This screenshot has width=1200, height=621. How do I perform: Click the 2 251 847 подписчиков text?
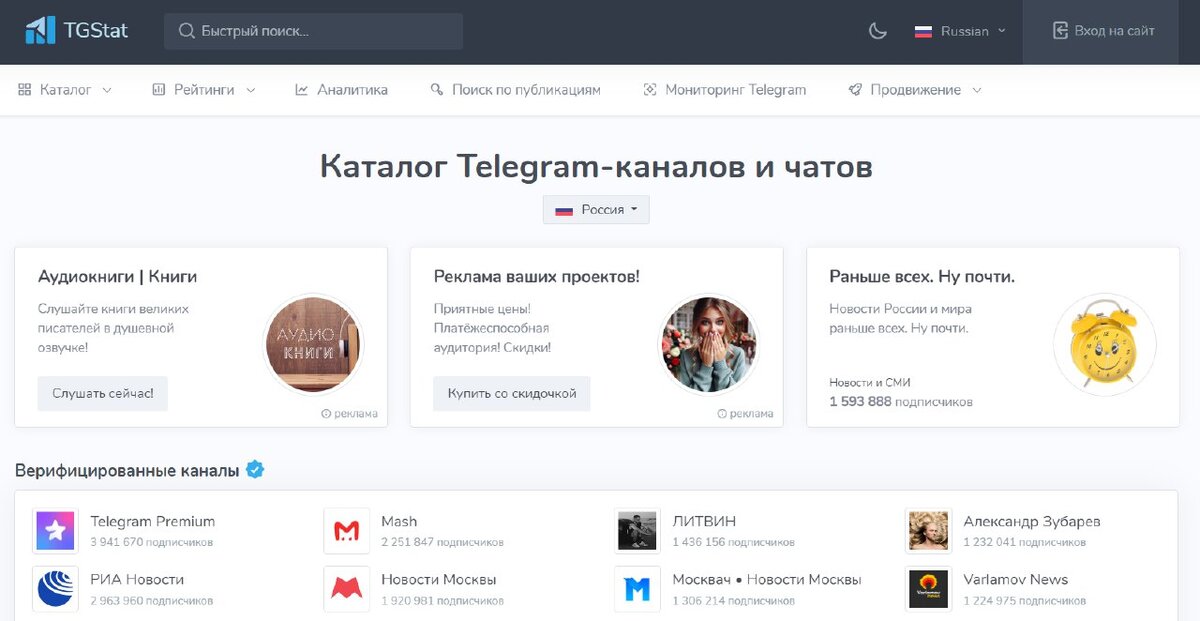coord(442,542)
